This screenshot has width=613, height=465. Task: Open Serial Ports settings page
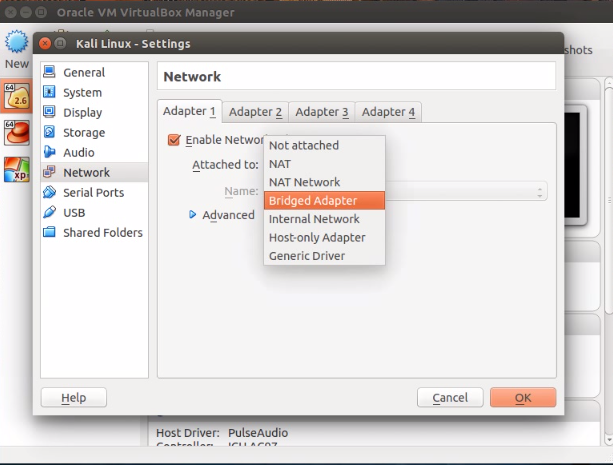coord(94,192)
